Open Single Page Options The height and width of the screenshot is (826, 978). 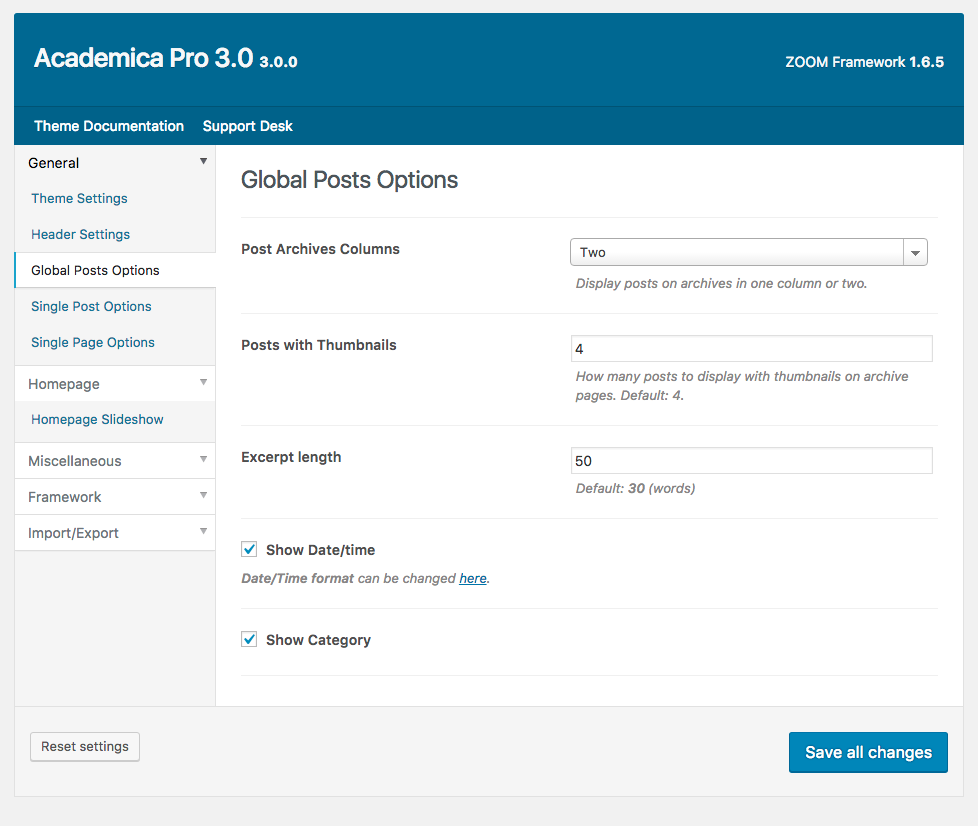[93, 342]
